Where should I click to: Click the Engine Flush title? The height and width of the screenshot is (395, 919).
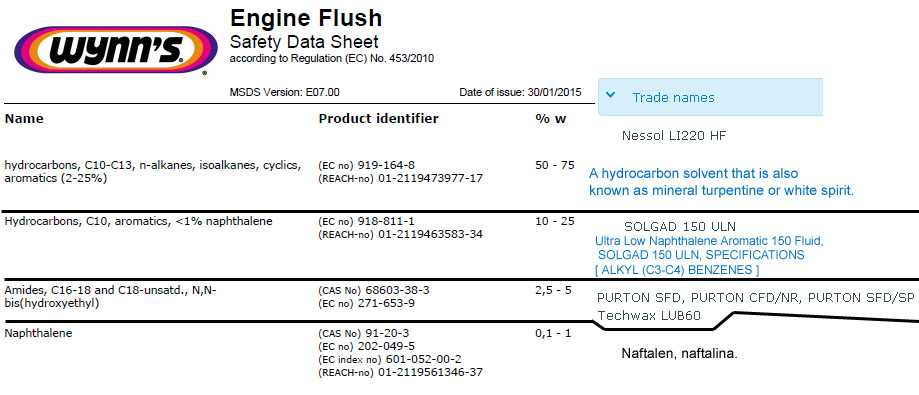tap(306, 18)
